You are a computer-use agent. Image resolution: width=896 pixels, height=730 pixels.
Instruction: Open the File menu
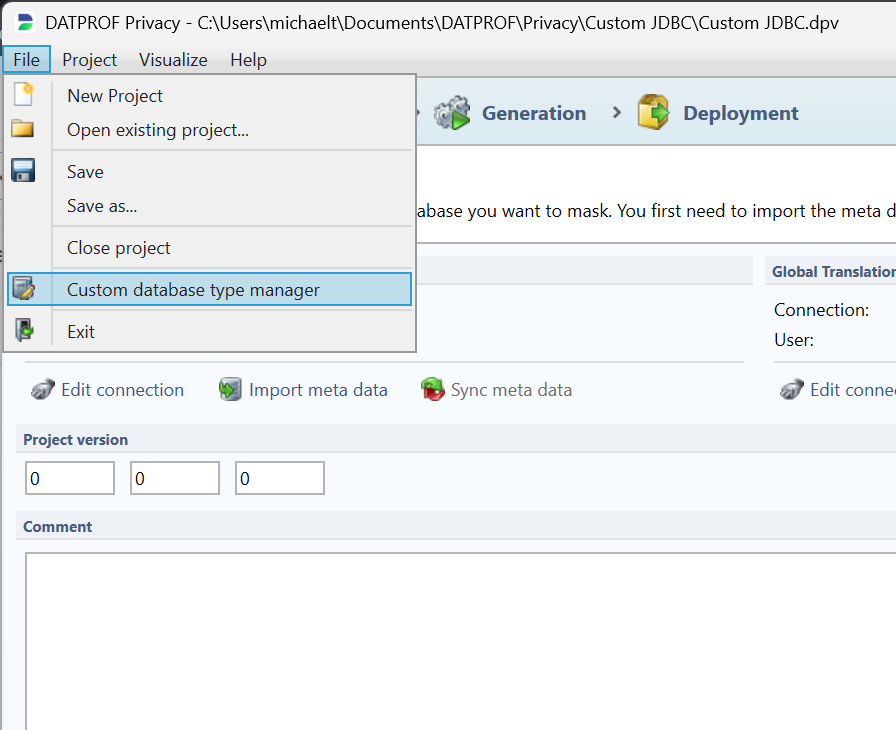(x=26, y=59)
